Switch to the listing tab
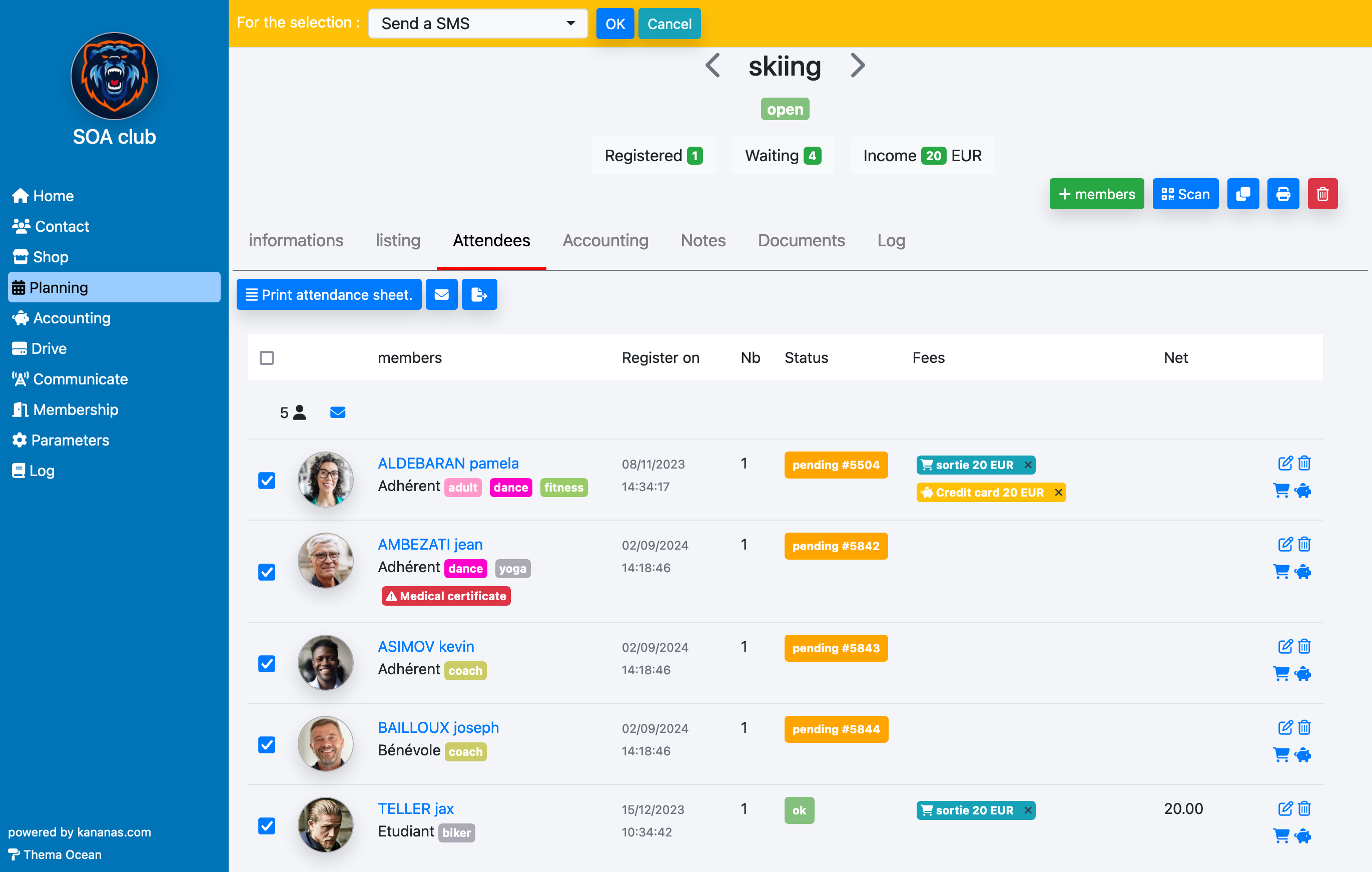The width and height of the screenshot is (1372, 872). point(398,240)
